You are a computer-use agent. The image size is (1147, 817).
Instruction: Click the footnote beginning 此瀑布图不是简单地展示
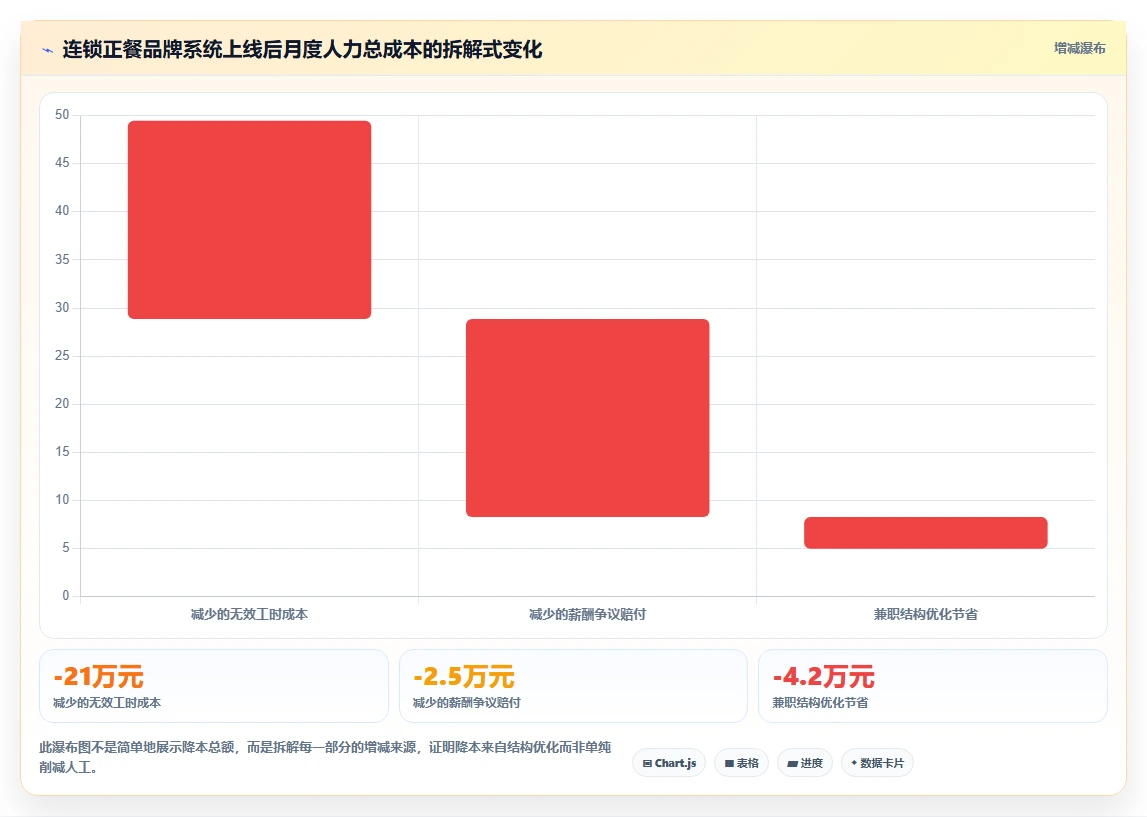325,757
